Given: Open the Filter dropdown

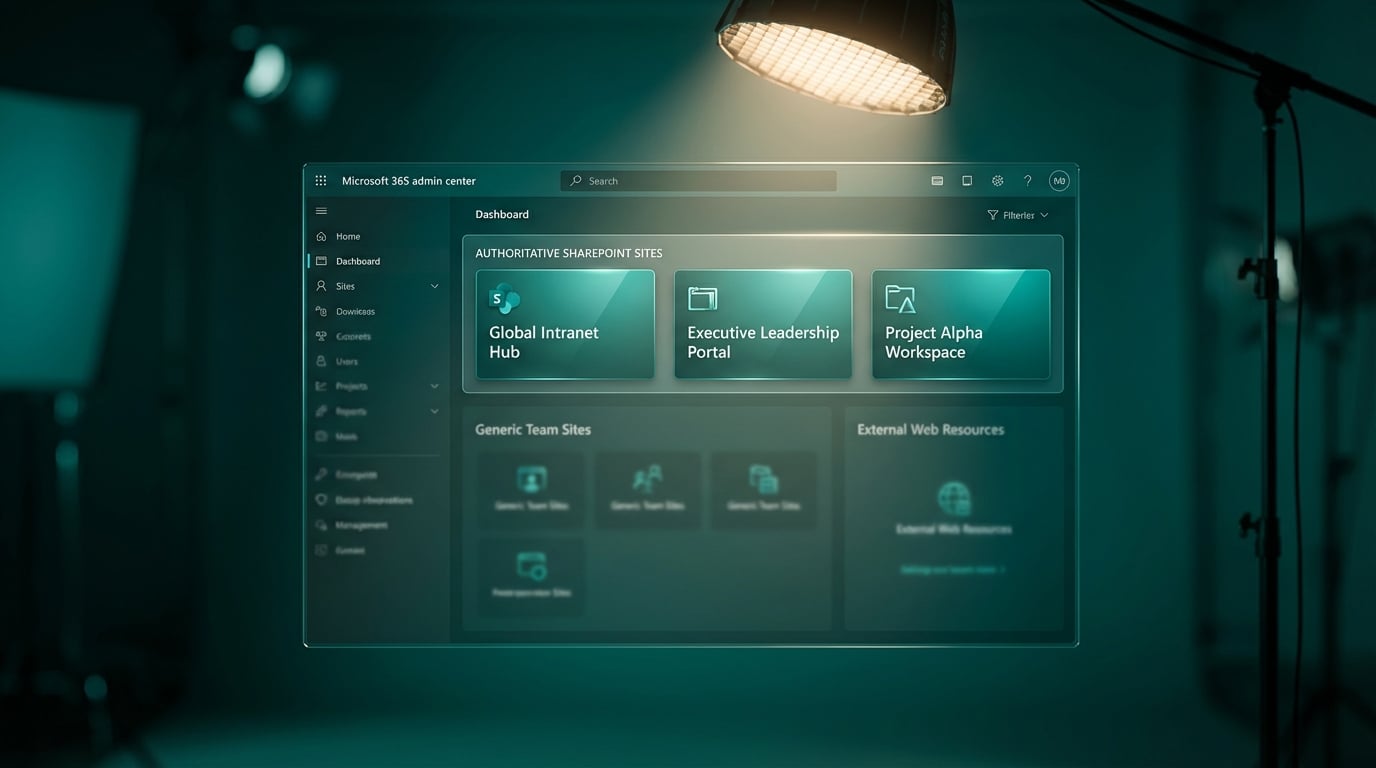Looking at the screenshot, I should tap(1017, 215).
